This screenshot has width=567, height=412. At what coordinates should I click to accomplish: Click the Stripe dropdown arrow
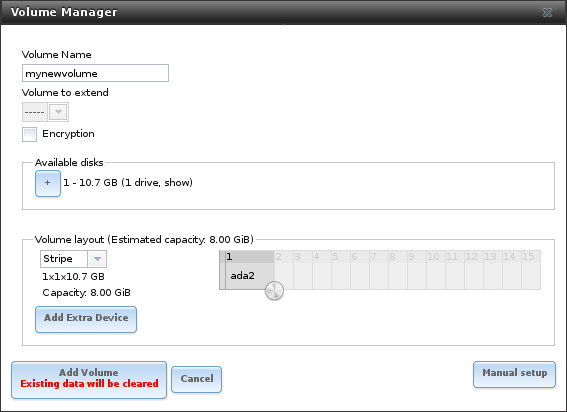pyautogui.click(x=97, y=259)
